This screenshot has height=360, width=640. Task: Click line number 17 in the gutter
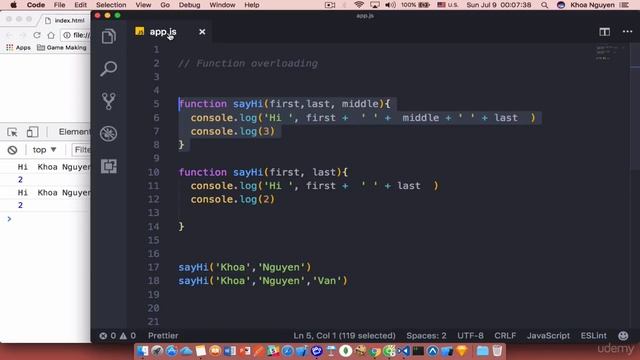coord(153,267)
